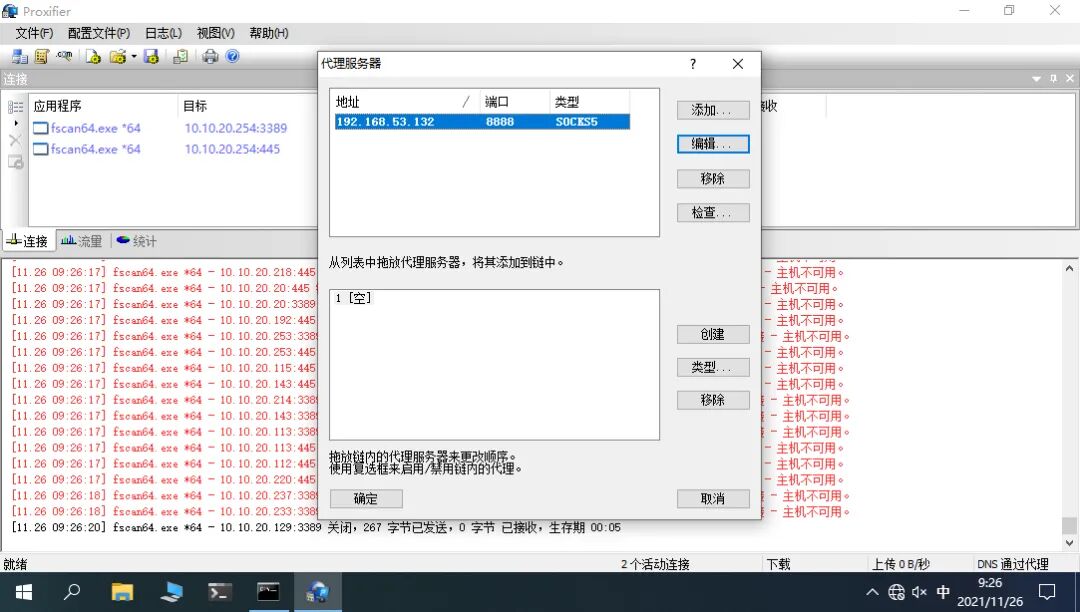The height and width of the screenshot is (612, 1080).
Task: Expand the open-profile dropdown arrow
Action: [x=134, y=56]
